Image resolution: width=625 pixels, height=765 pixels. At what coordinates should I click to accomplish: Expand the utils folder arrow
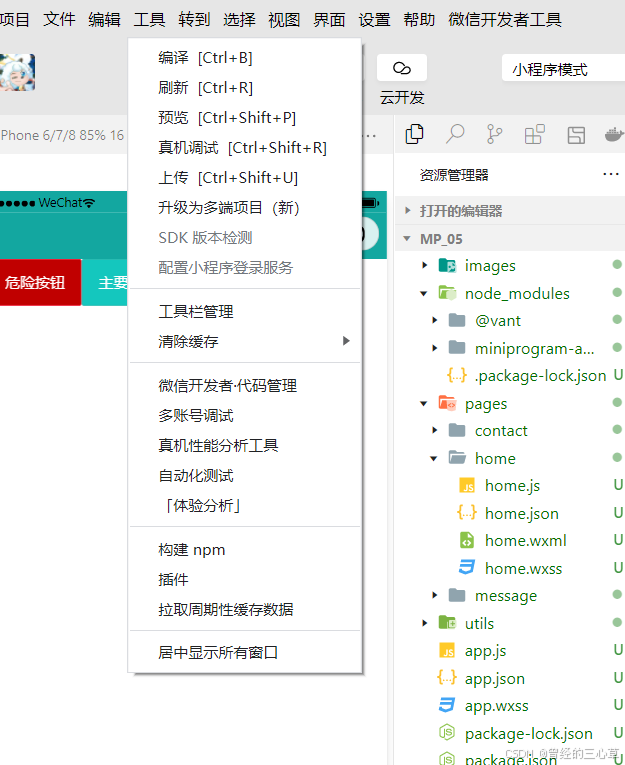tap(424, 623)
